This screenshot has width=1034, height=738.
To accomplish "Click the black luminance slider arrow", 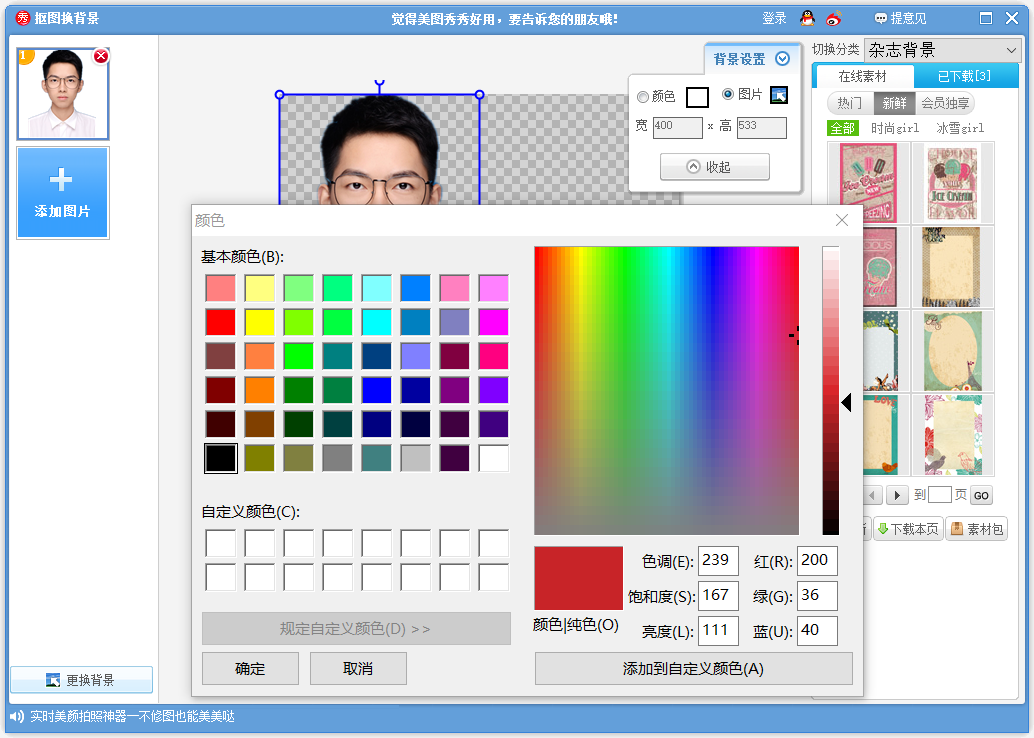I will [x=847, y=402].
